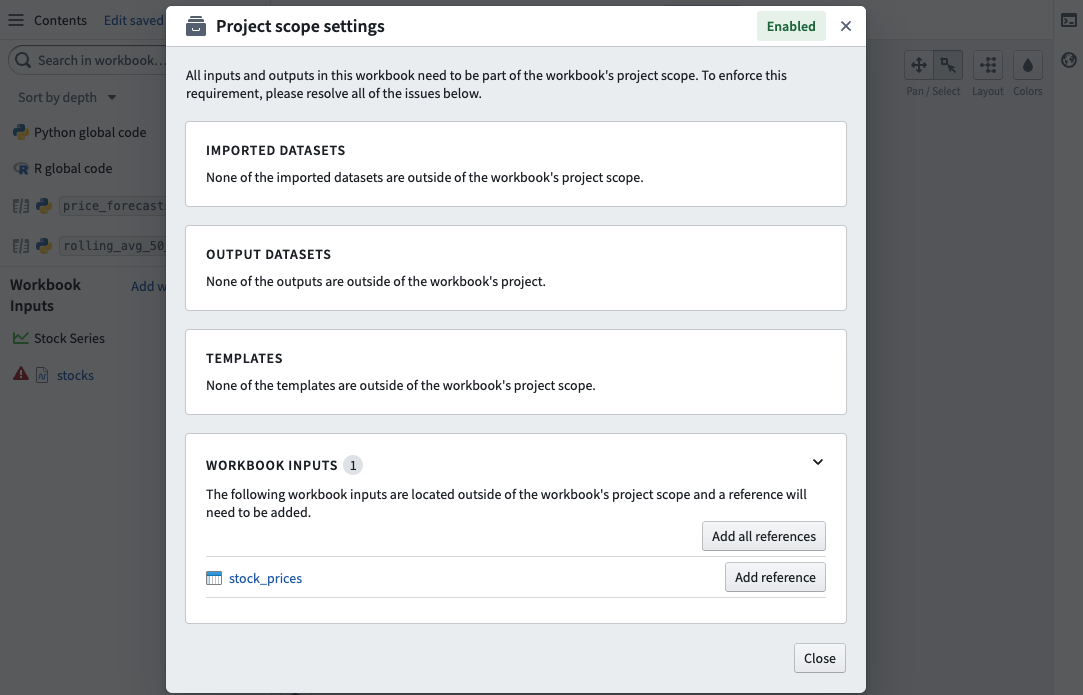Click the Stock Series chart icon
Screen dimensions: 1083x695
pyautogui.click(x=21, y=338)
